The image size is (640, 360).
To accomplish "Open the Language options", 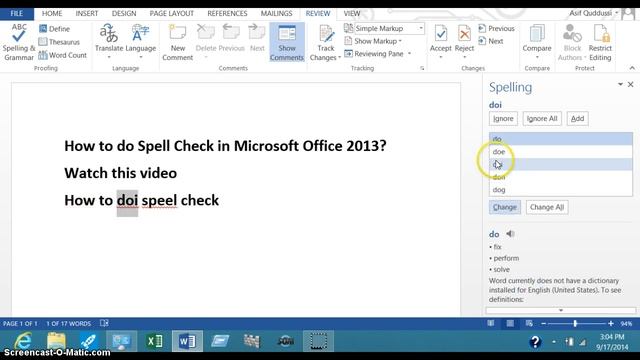I will [x=140, y=42].
